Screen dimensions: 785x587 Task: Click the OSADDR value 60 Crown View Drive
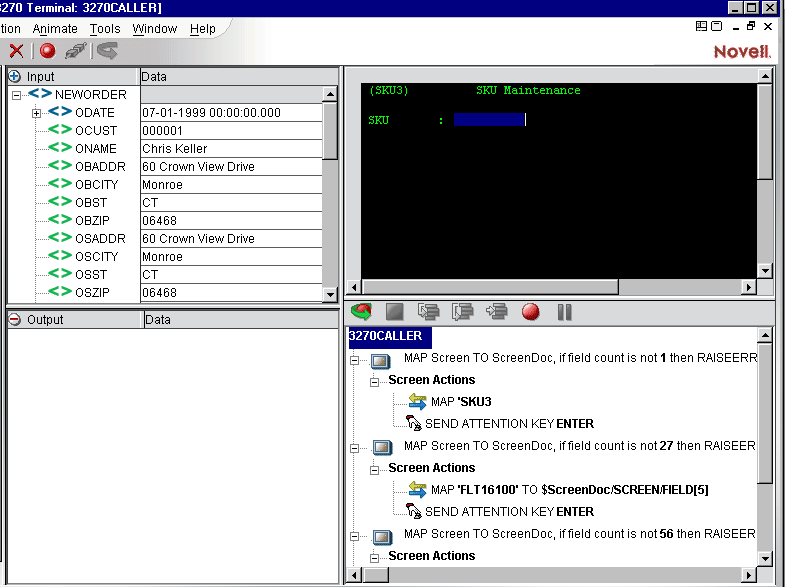click(x=231, y=239)
